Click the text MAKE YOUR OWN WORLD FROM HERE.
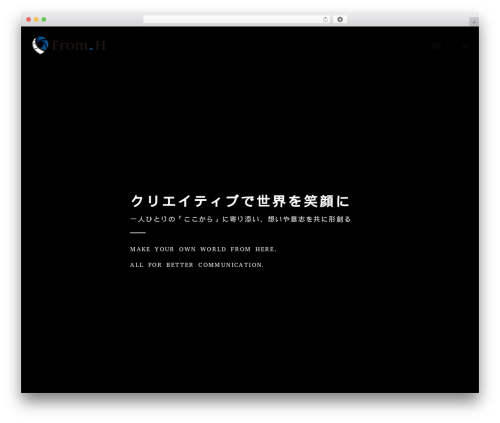 (x=203, y=249)
